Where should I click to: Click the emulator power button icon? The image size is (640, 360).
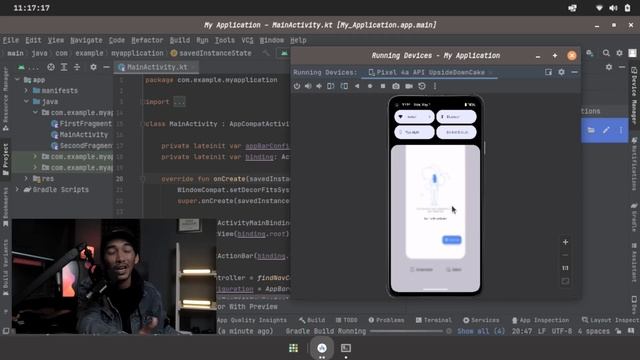297,86
